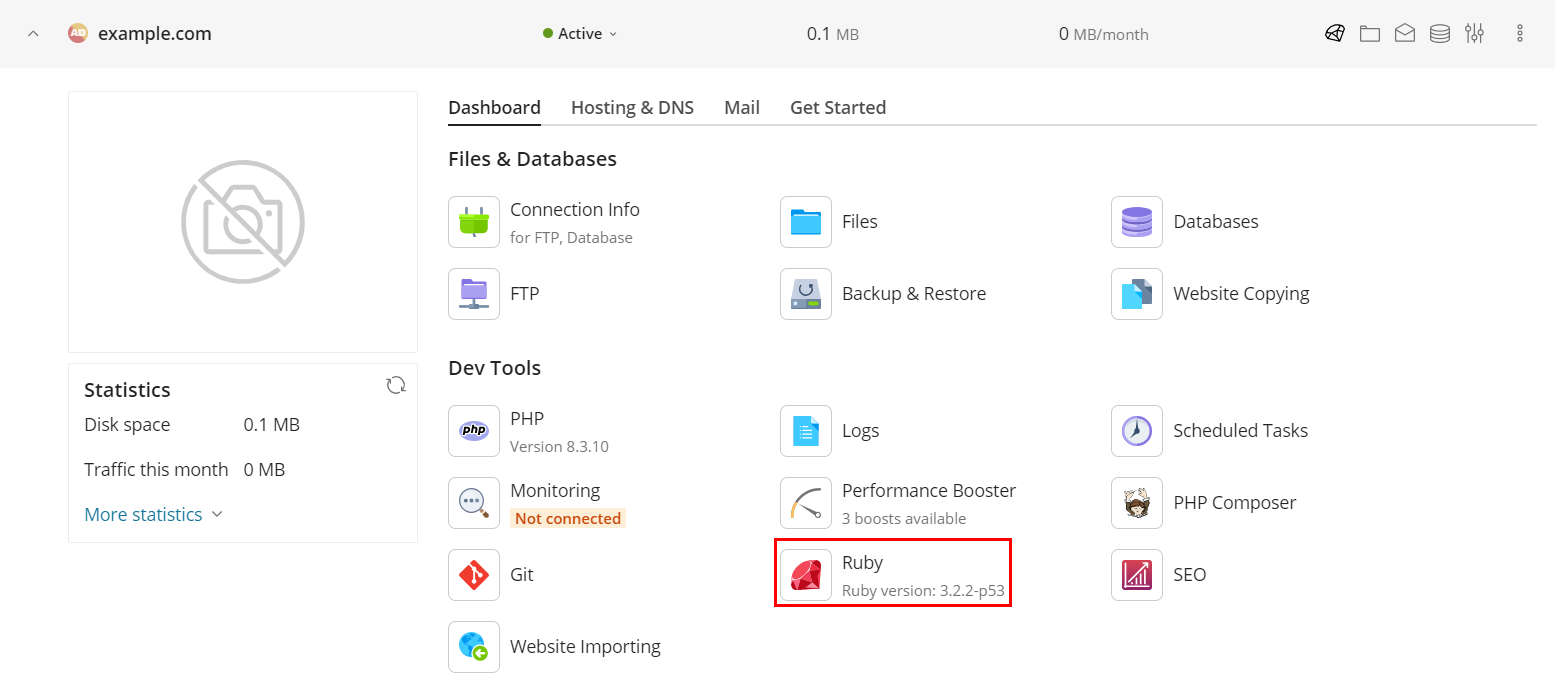Click the Performance Booster gauge icon
1555x696 pixels.
click(x=806, y=503)
